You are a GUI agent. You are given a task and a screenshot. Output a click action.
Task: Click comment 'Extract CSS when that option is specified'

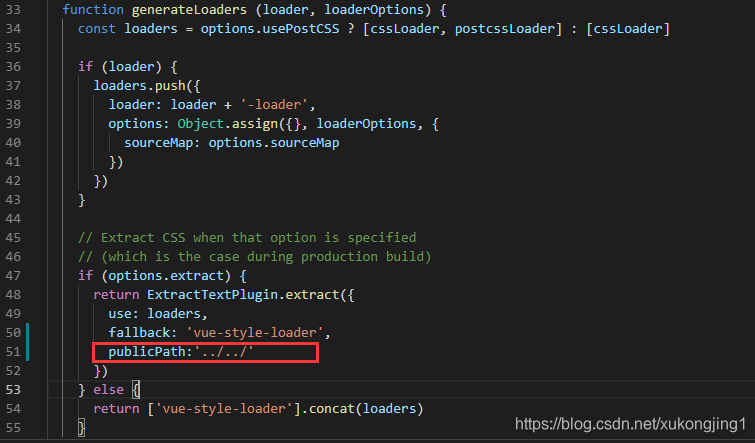pyautogui.click(x=259, y=237)
